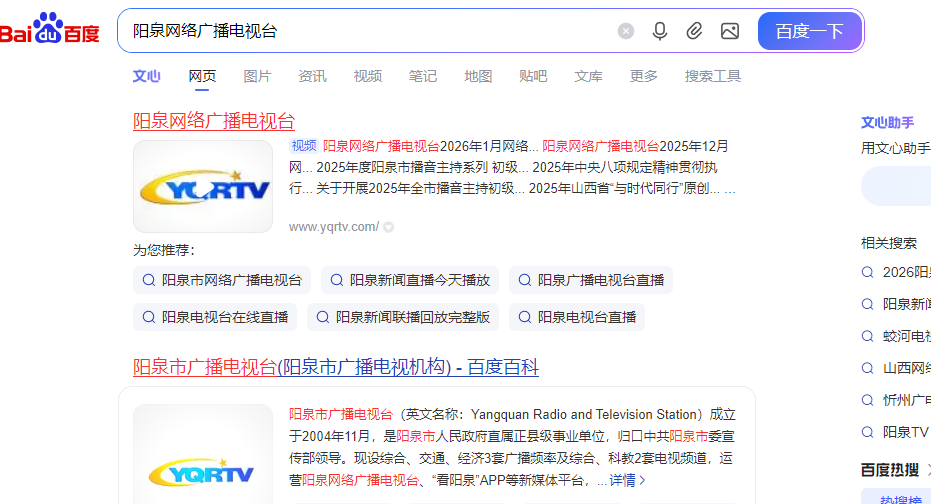
Task: Start voice search with microphone icon
Action: coord(660,31)
